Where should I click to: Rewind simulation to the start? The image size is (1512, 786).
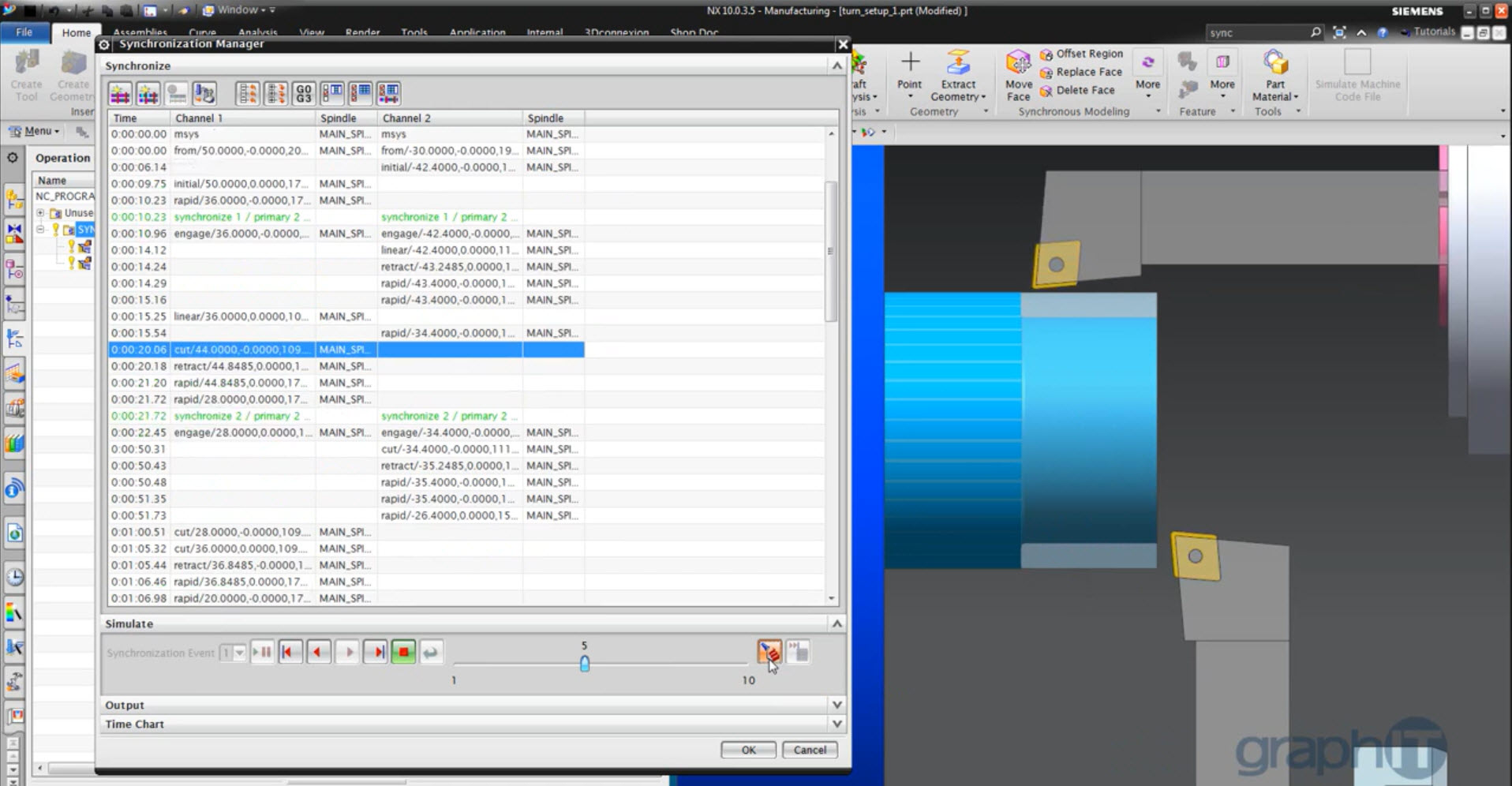pyautogui.click(x=290, y=653)
